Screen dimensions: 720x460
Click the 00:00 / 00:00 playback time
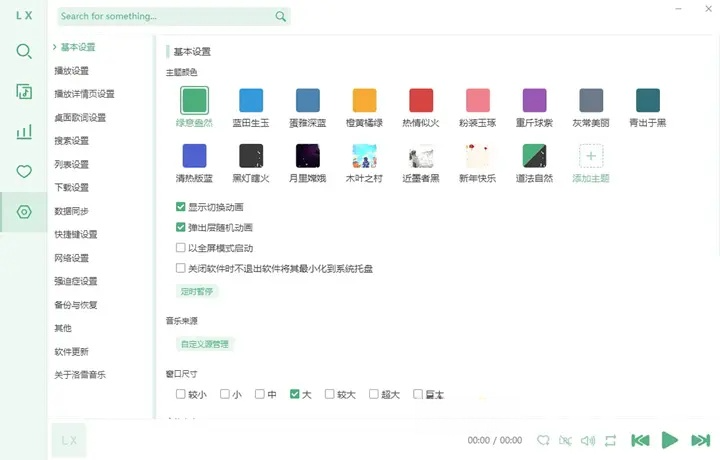tap(495, 441)
